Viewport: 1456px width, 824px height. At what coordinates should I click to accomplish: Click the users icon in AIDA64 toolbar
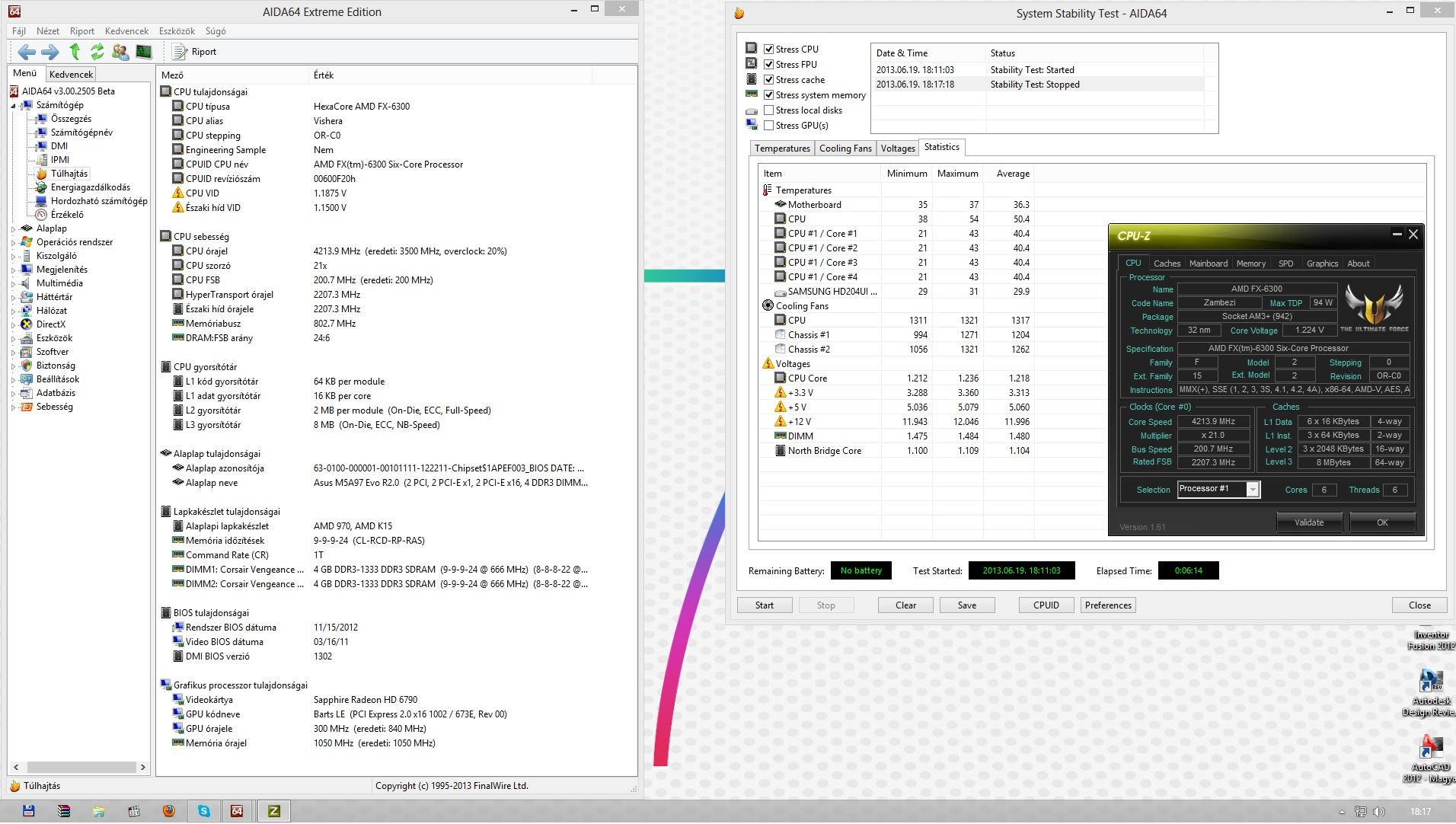(x=120, y=52)
